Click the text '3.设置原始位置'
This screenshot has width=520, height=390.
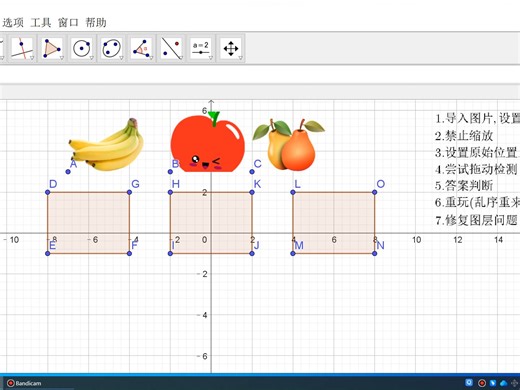[477, 153]
